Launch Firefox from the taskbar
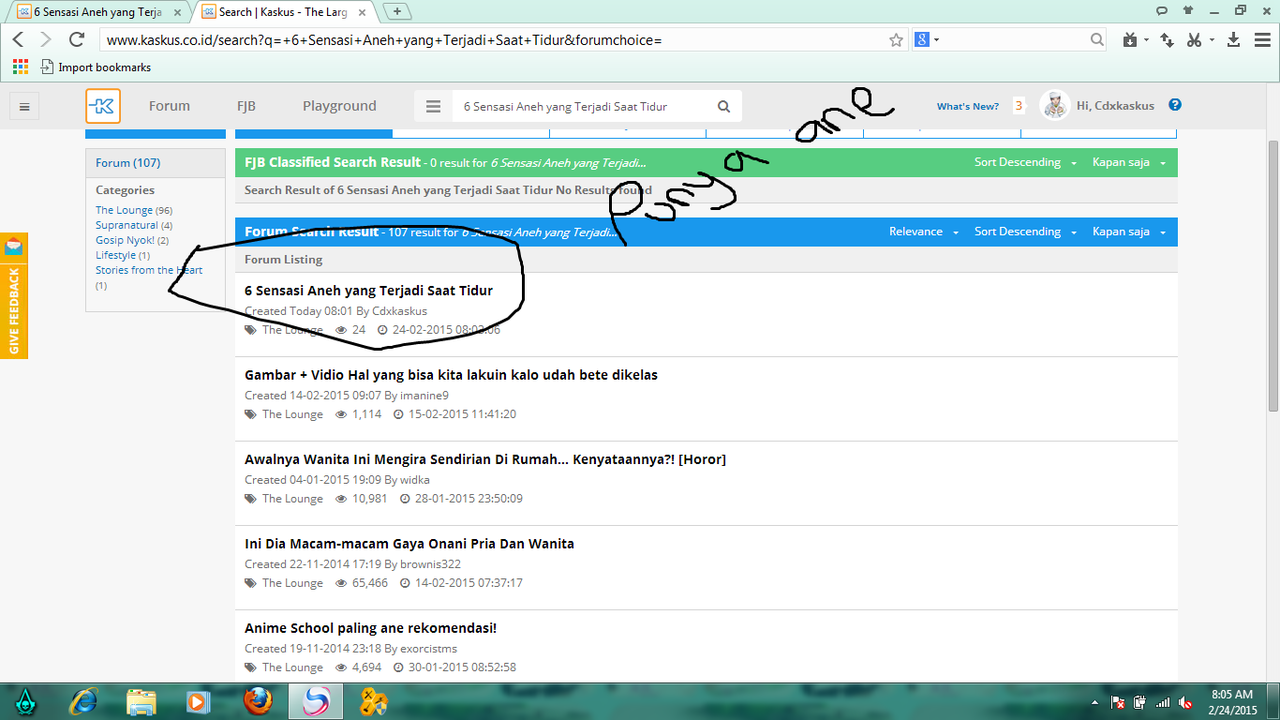Viewport: 1280px width, 720px height. click(257, 702)
